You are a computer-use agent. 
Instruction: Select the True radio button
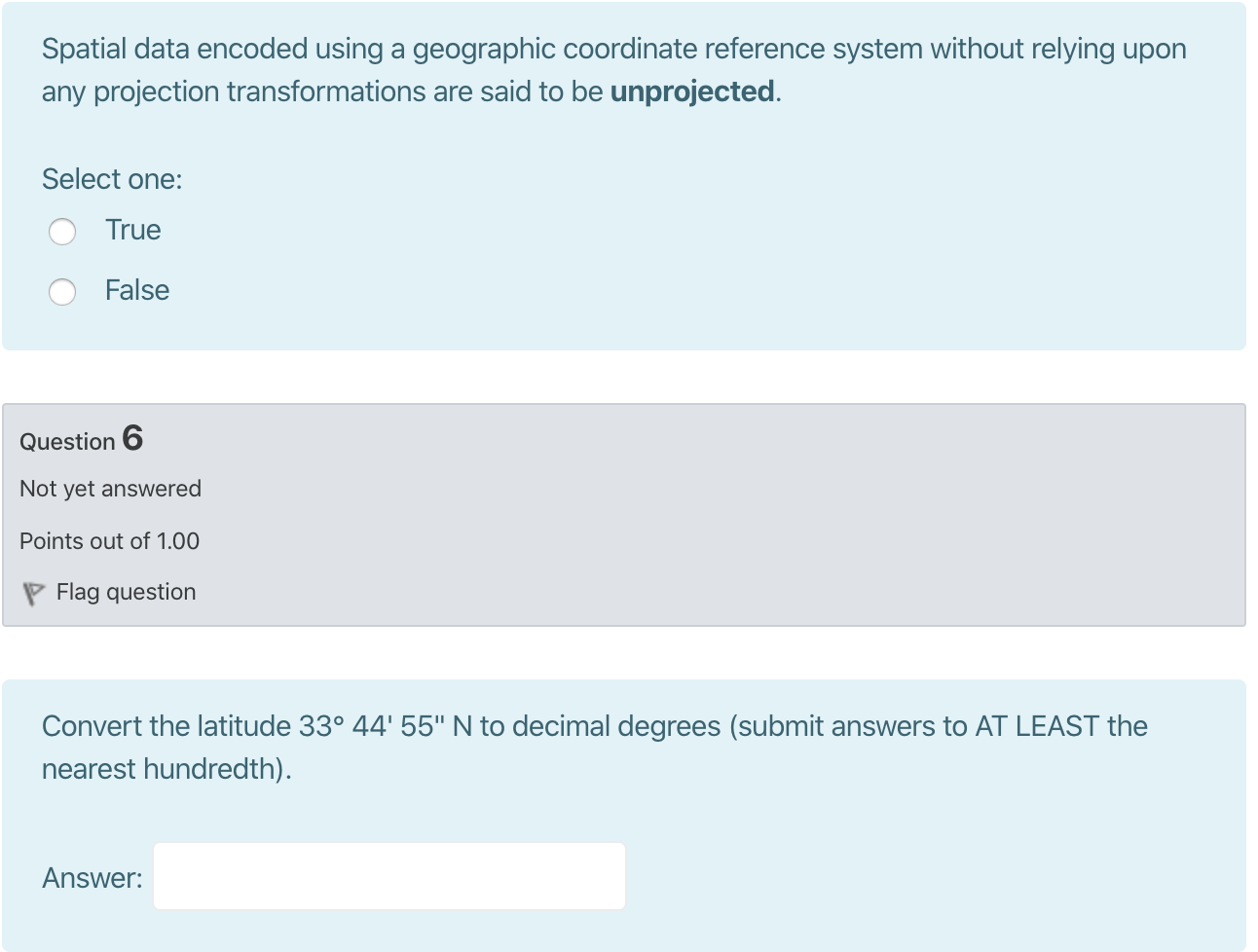point(61,232)
